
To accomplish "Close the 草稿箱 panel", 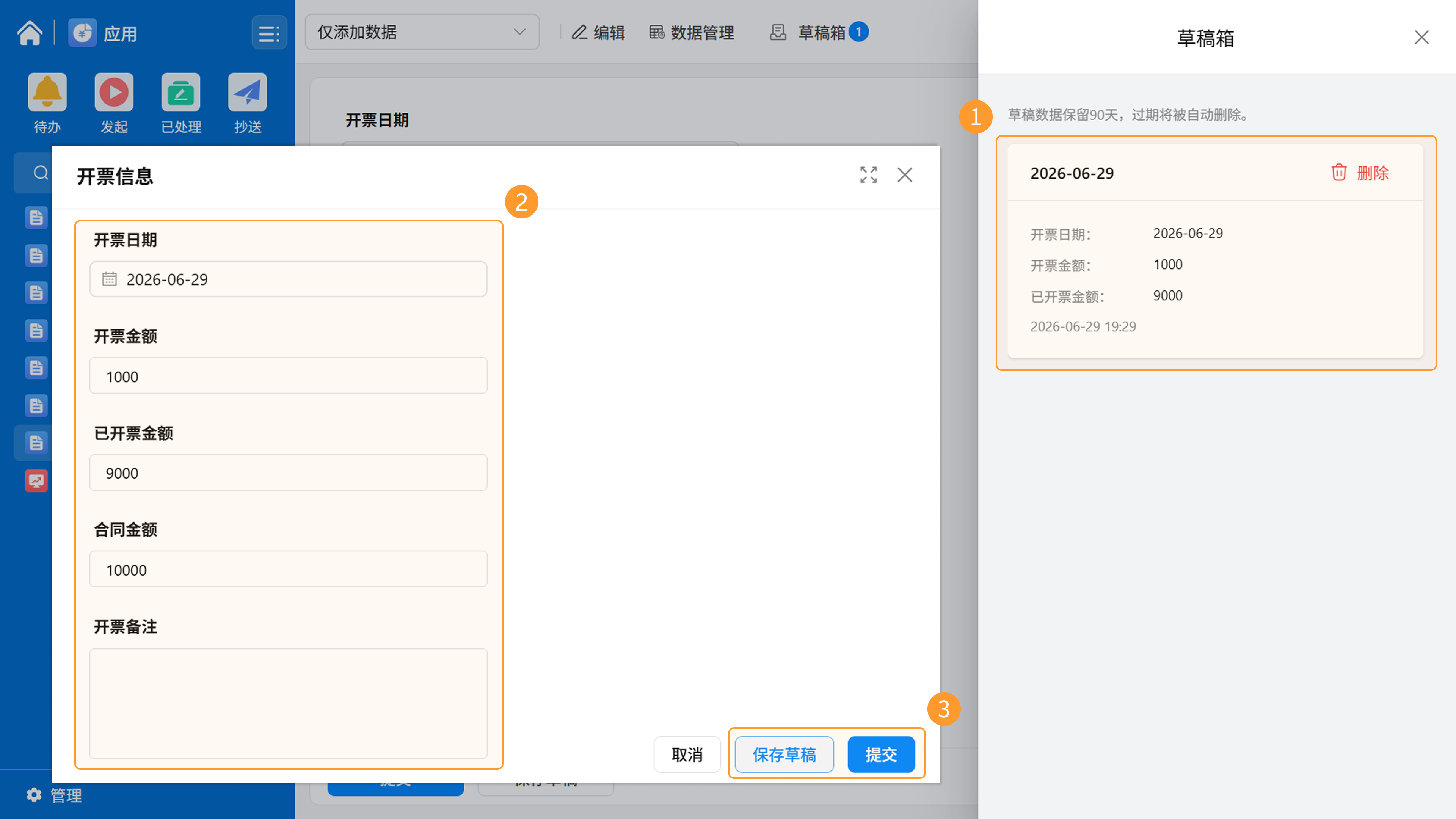I will point(1421,37).
